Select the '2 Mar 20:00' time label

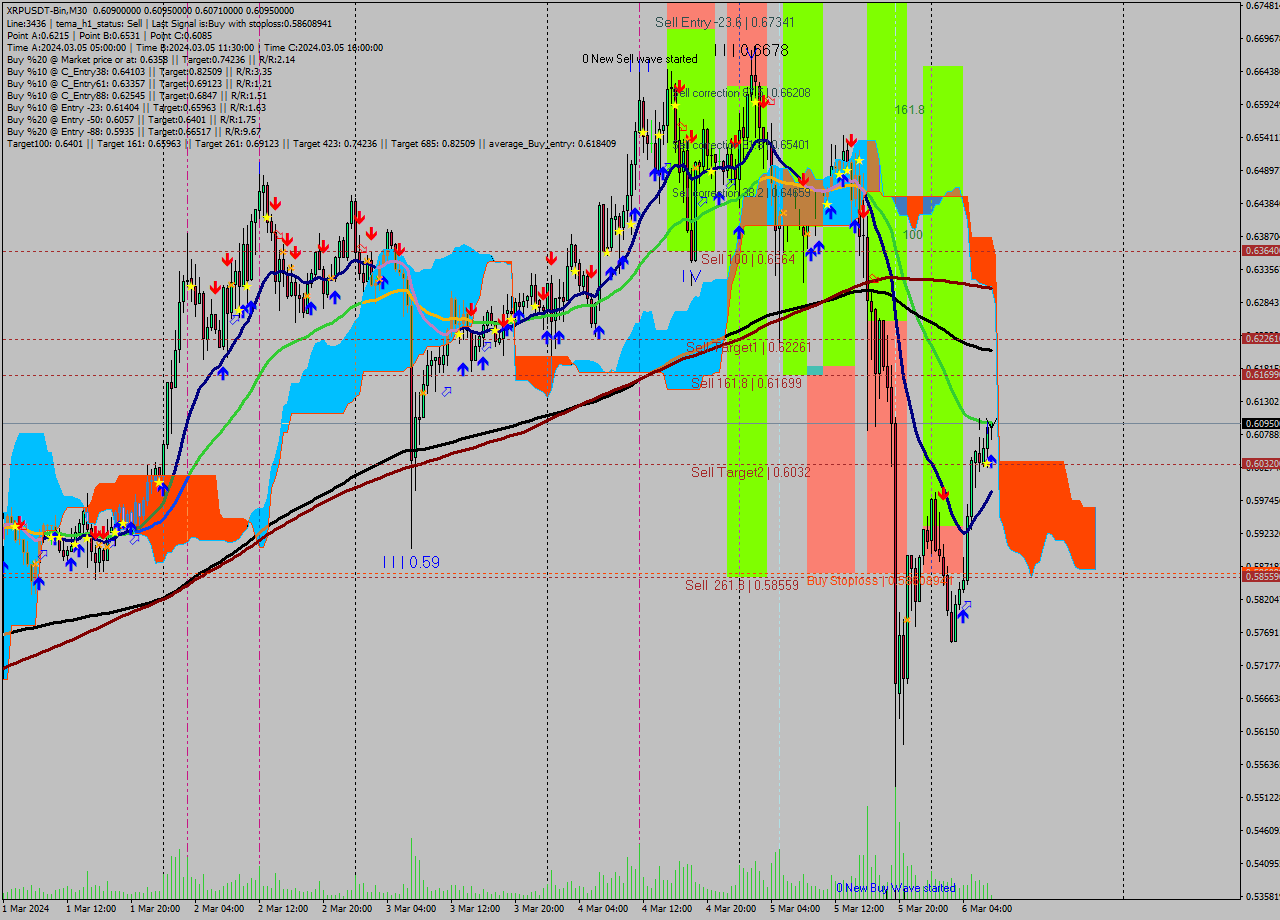click(347, 909)
